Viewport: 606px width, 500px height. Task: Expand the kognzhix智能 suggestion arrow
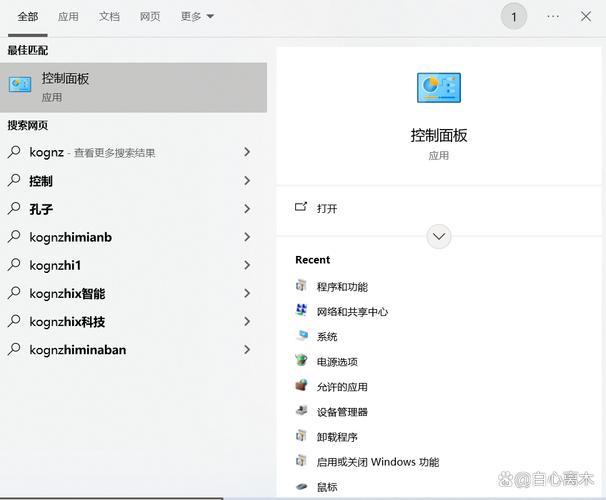point(247,293)
